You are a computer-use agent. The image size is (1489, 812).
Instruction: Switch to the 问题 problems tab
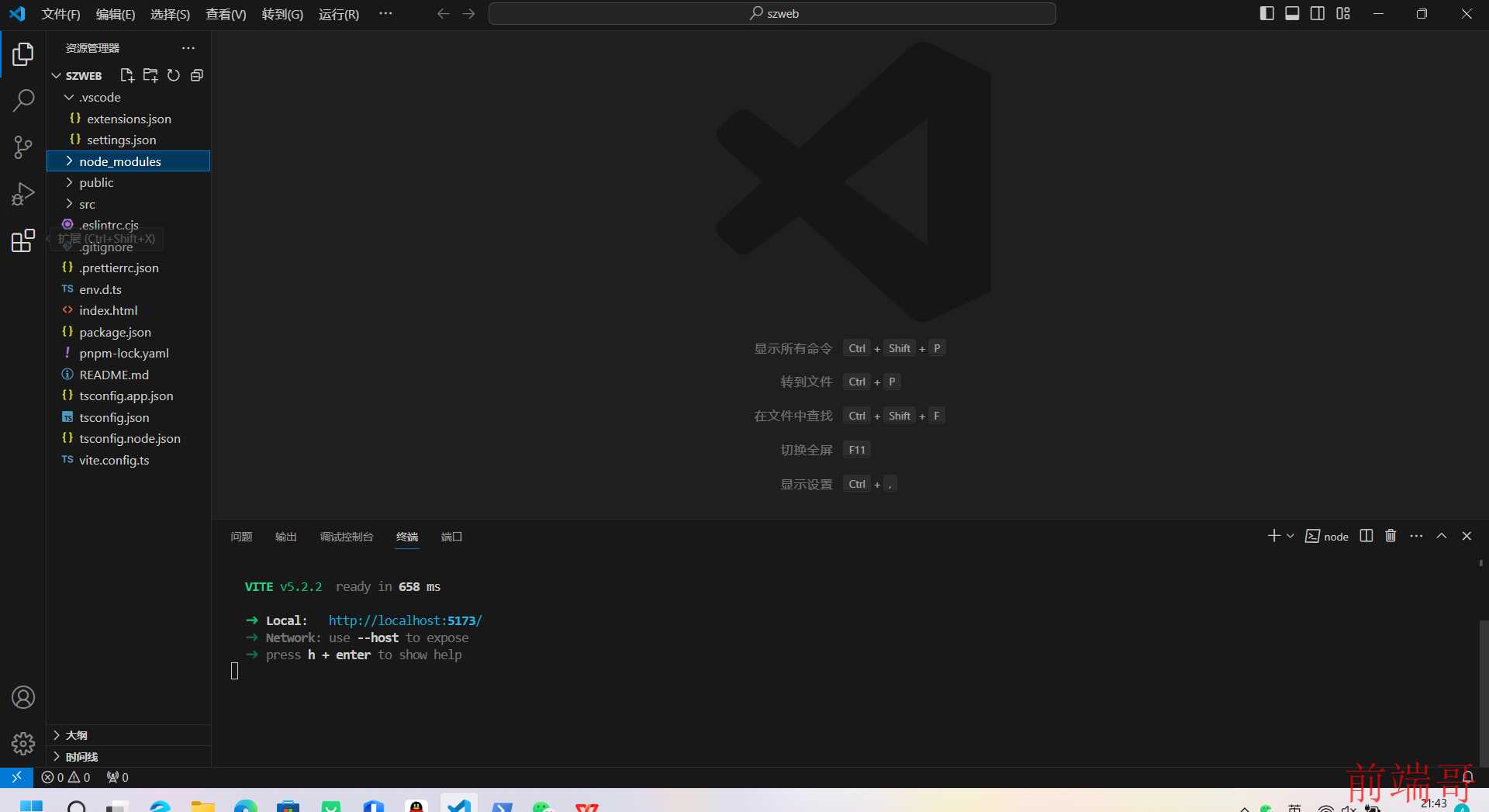[x=241, y=537]
